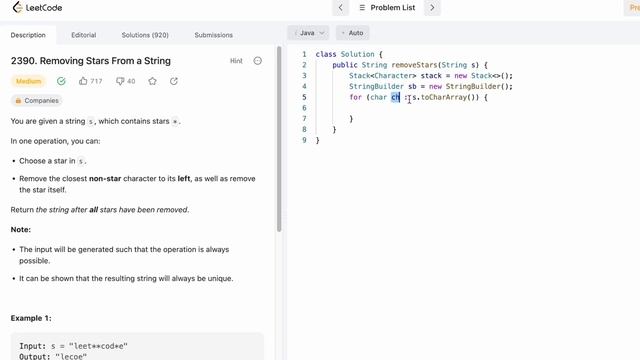This screenshot has height=360, width=640.
Task: Click the Hint link
Action: 236,61
